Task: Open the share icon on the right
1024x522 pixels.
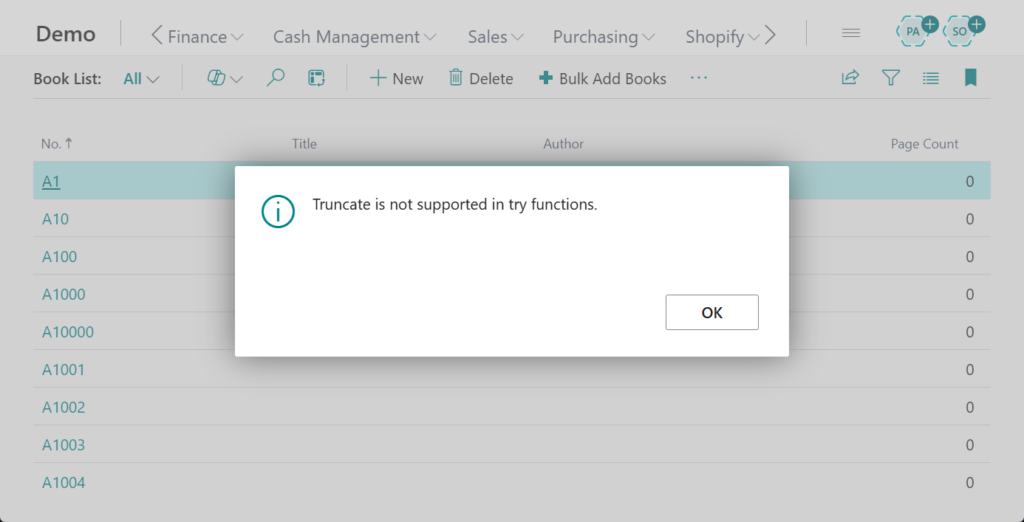Action: point(850,78)
